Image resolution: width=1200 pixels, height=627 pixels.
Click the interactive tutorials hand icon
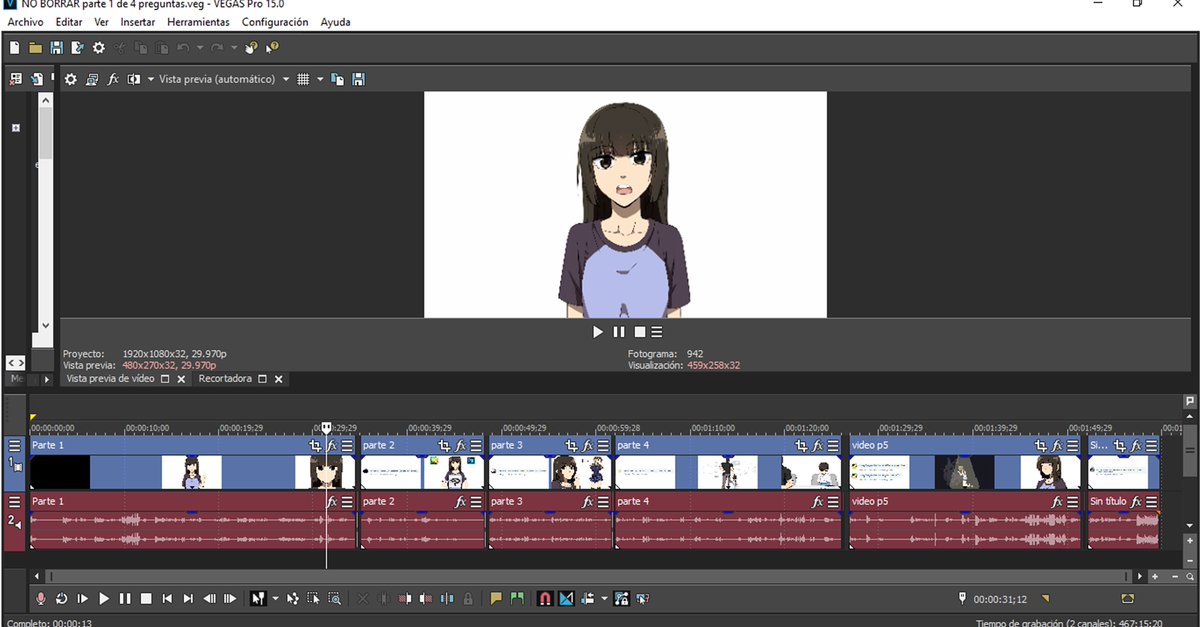251,47
